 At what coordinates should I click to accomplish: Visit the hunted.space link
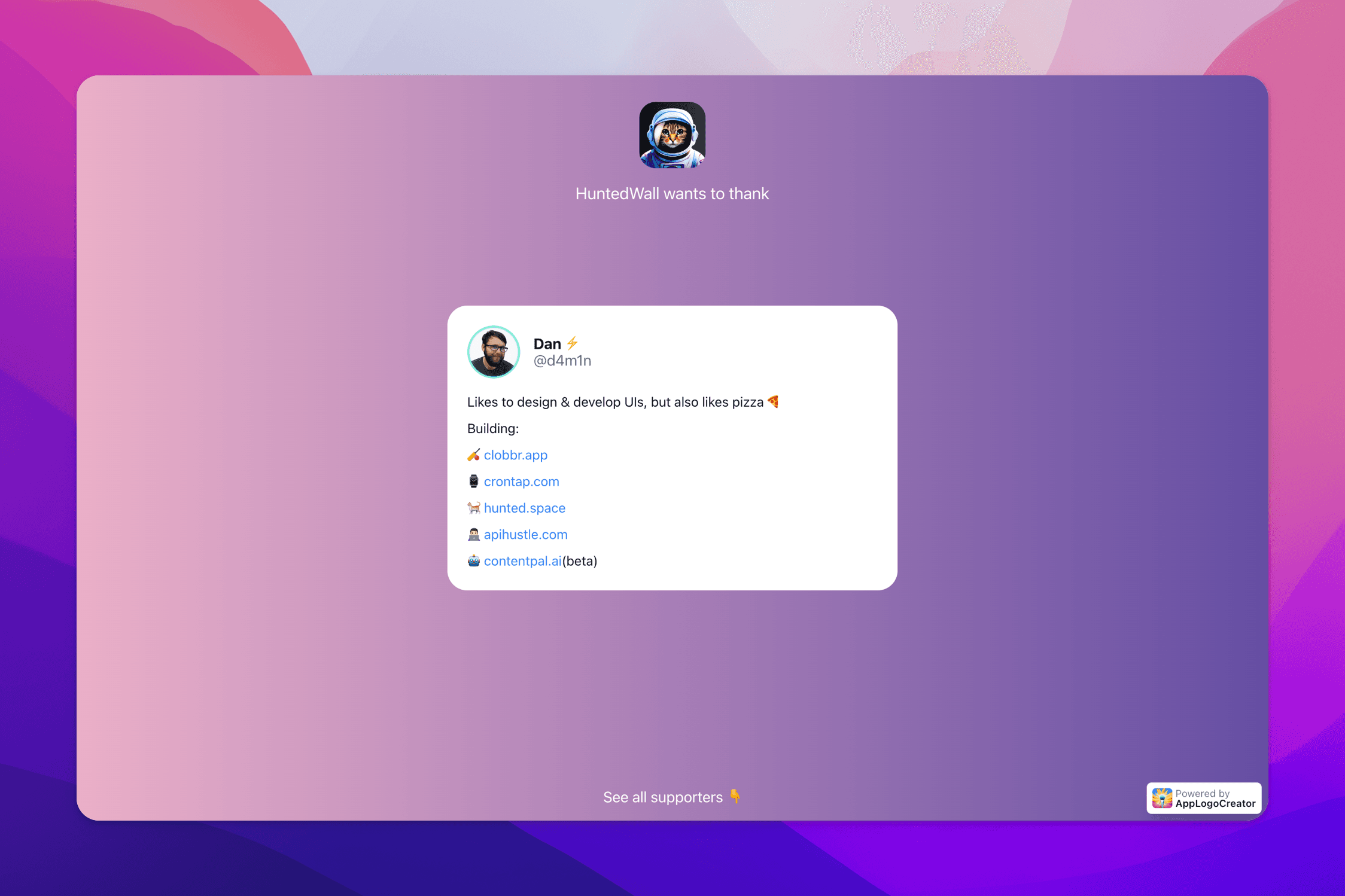point(524,508)
